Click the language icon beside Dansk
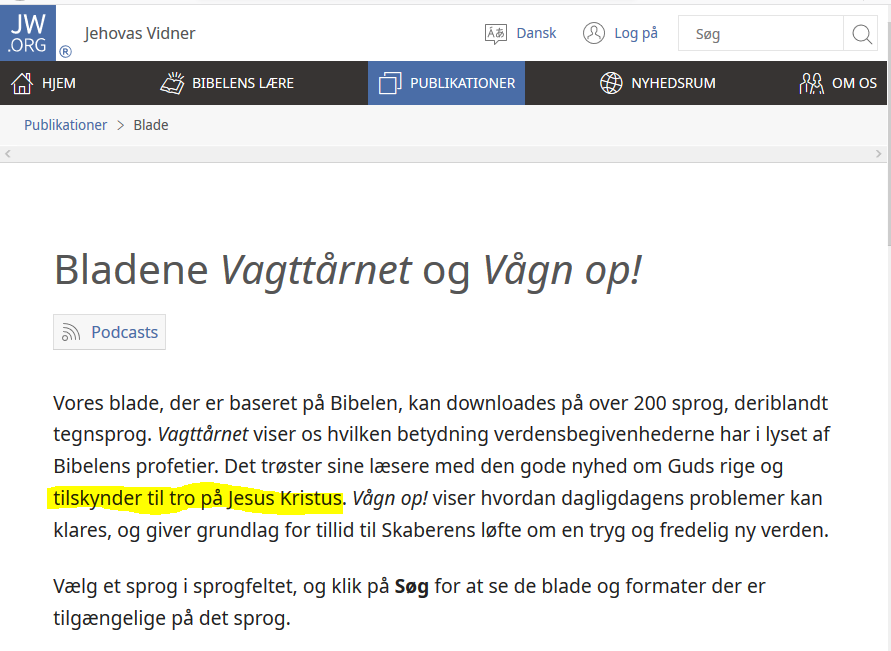 point(496,34)
